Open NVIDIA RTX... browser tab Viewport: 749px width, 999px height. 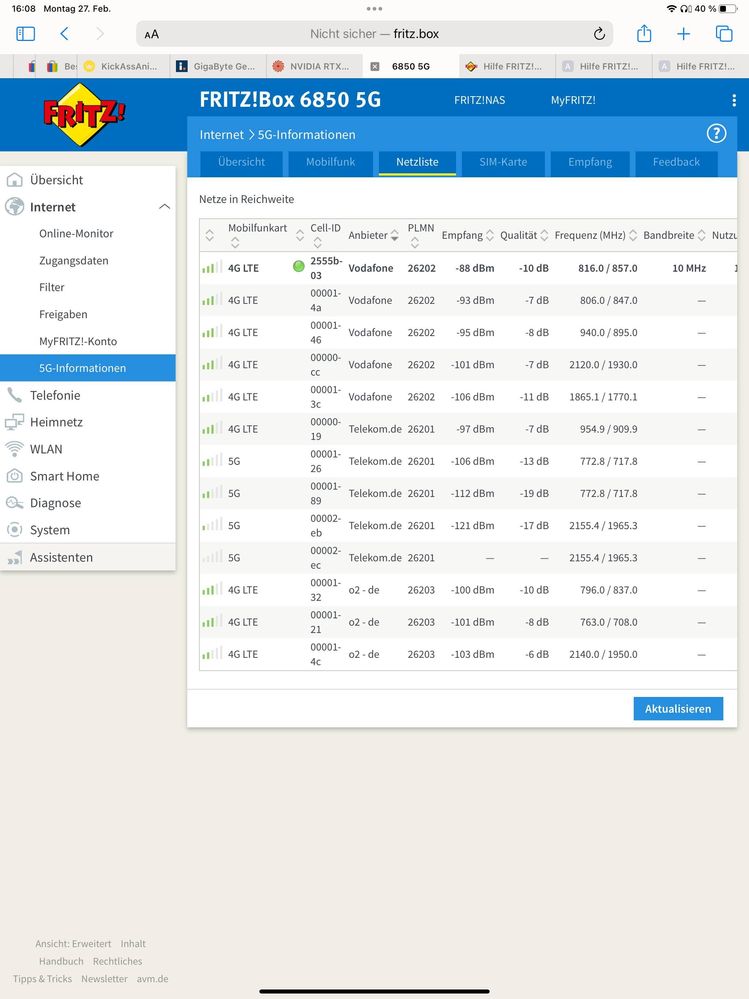click(314, 66)
